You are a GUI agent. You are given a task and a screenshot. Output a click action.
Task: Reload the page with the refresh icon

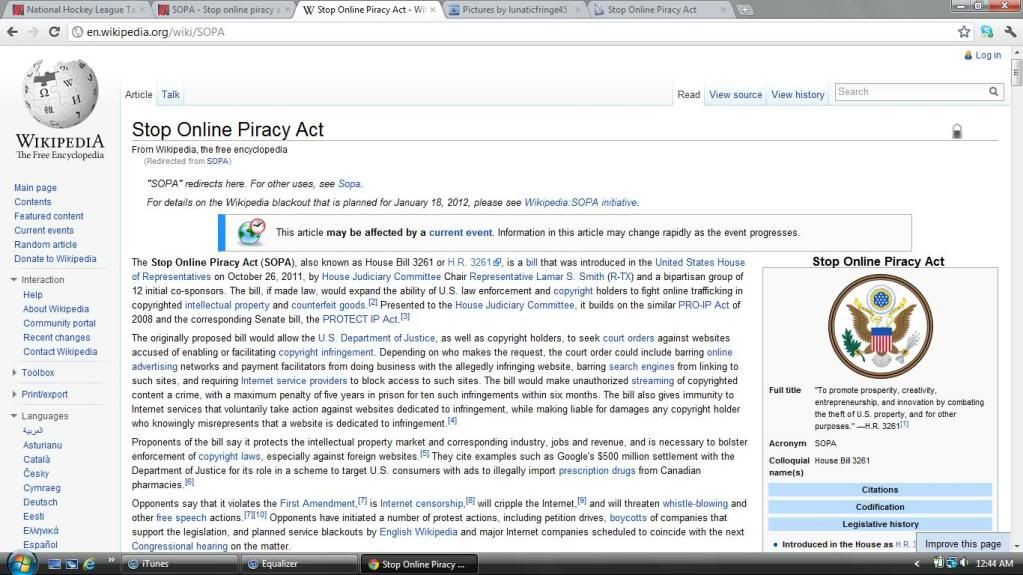(54, 31)
